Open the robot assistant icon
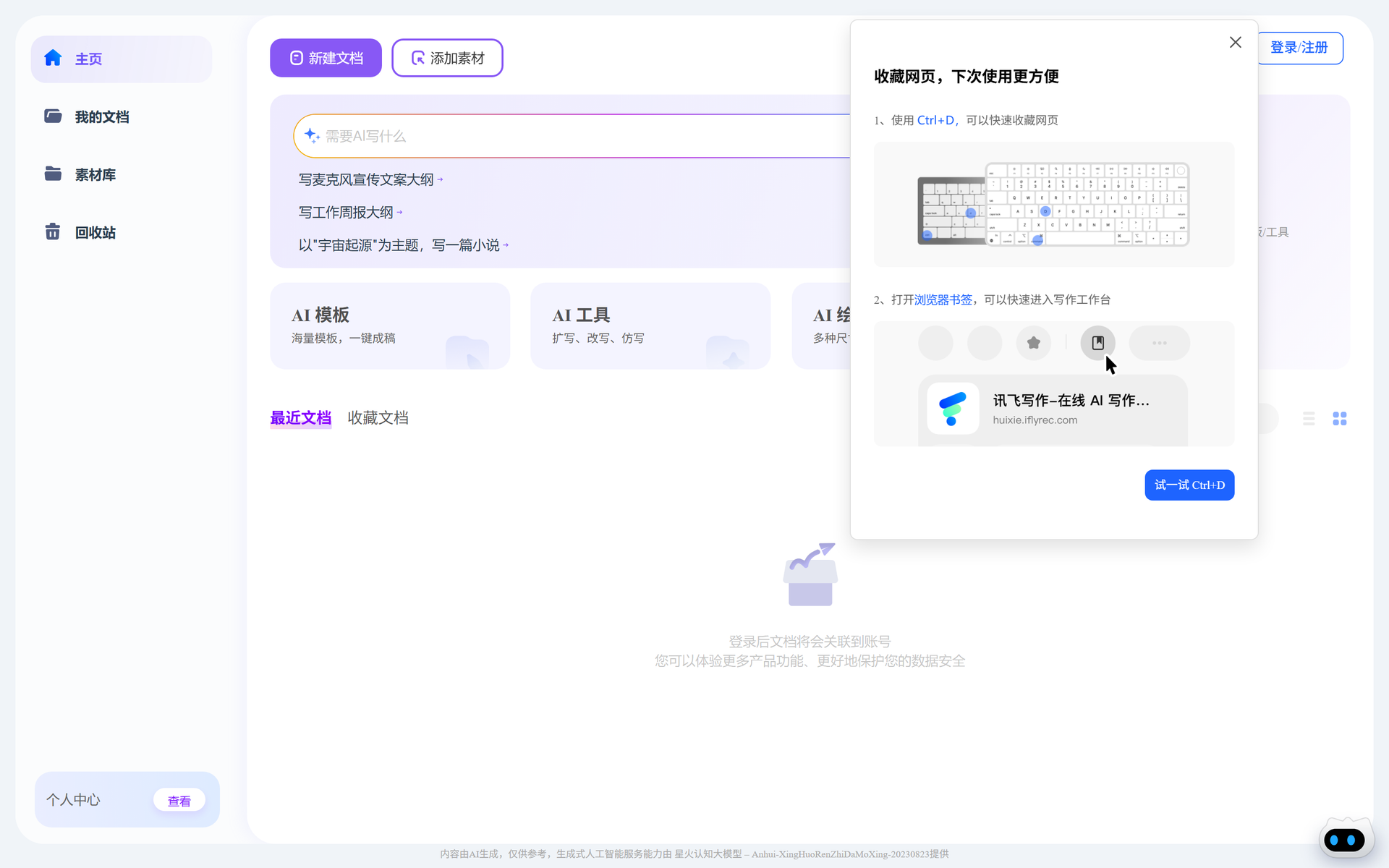Image resolution: width=1389 pixels, height=868 pixels. [1345, 840]
